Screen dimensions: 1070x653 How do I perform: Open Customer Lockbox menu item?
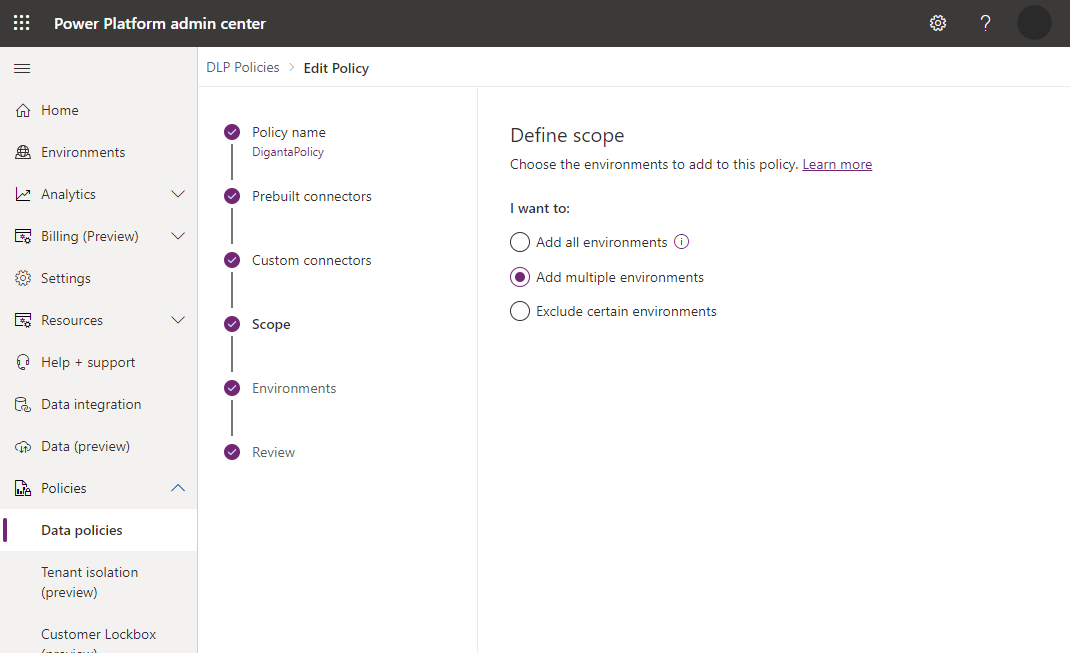[98, 635]
